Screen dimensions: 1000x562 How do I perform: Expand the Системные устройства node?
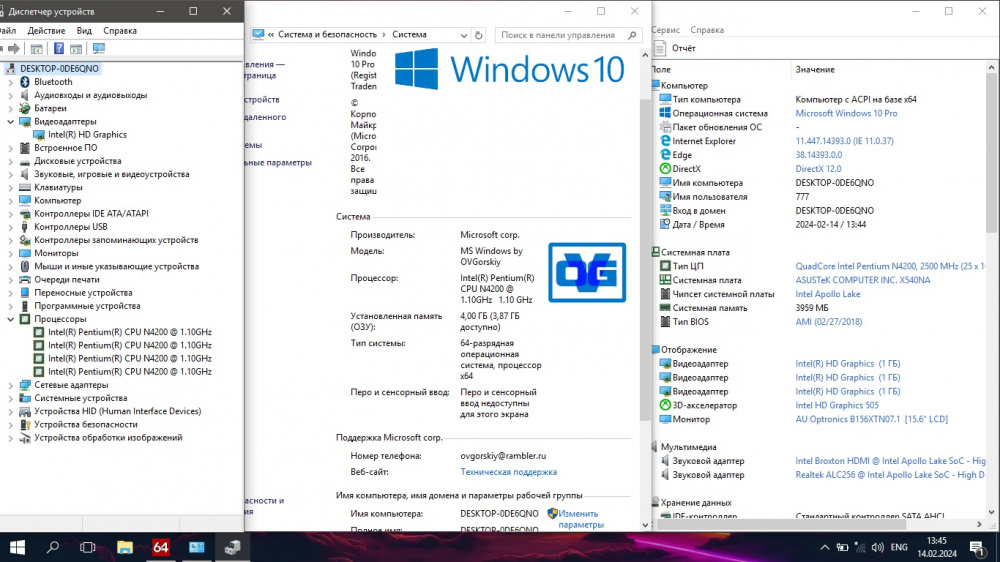coord(10,398)
